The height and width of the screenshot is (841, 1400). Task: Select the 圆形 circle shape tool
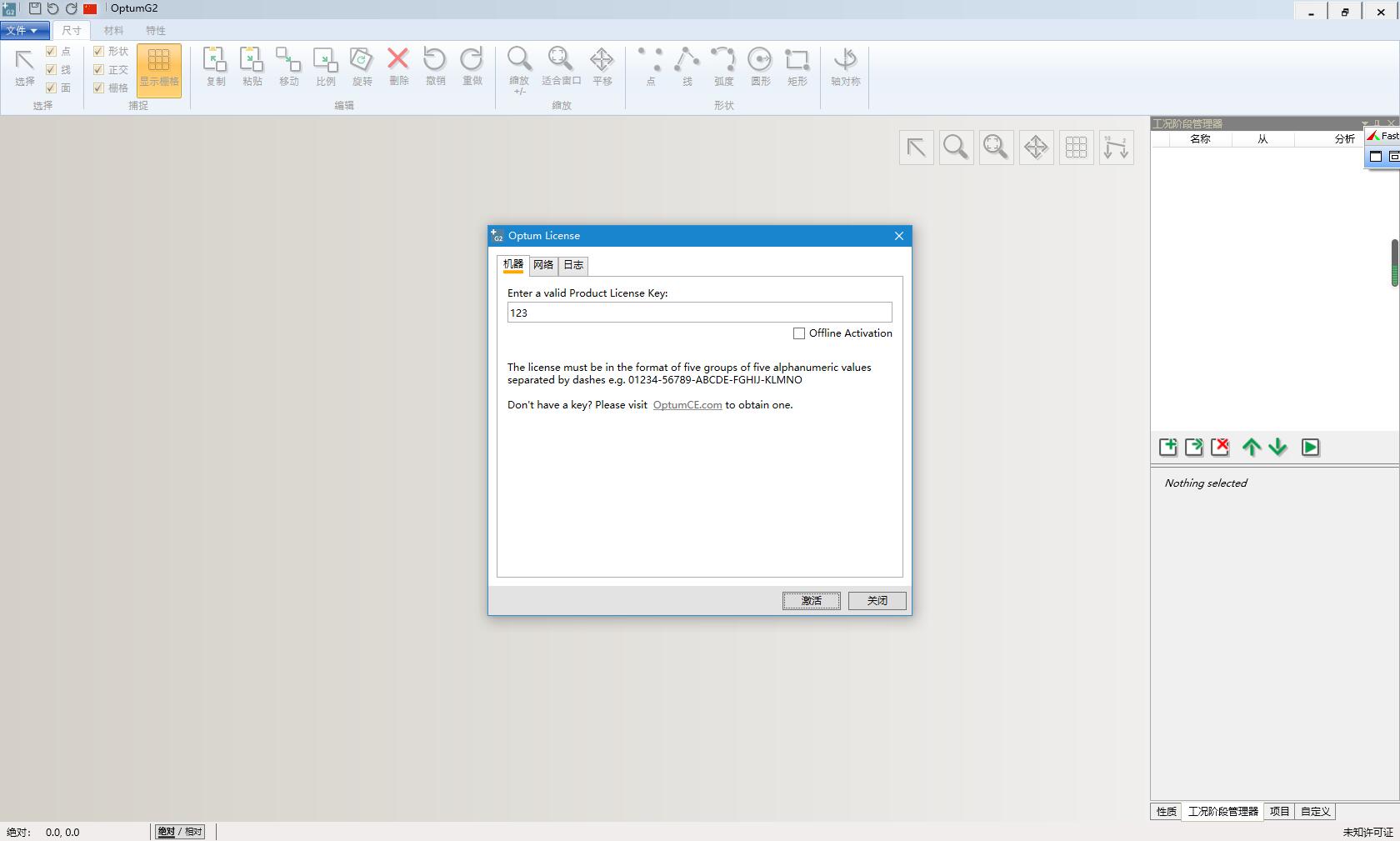(760, 67)
